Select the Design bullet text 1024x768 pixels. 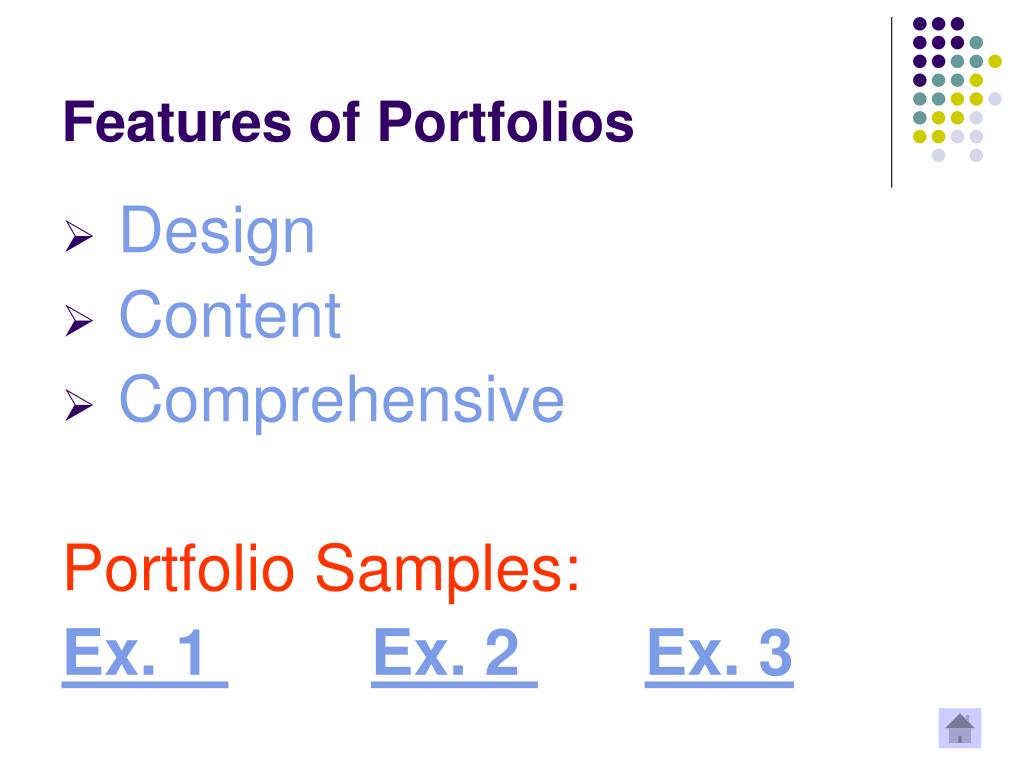(217, 233)
